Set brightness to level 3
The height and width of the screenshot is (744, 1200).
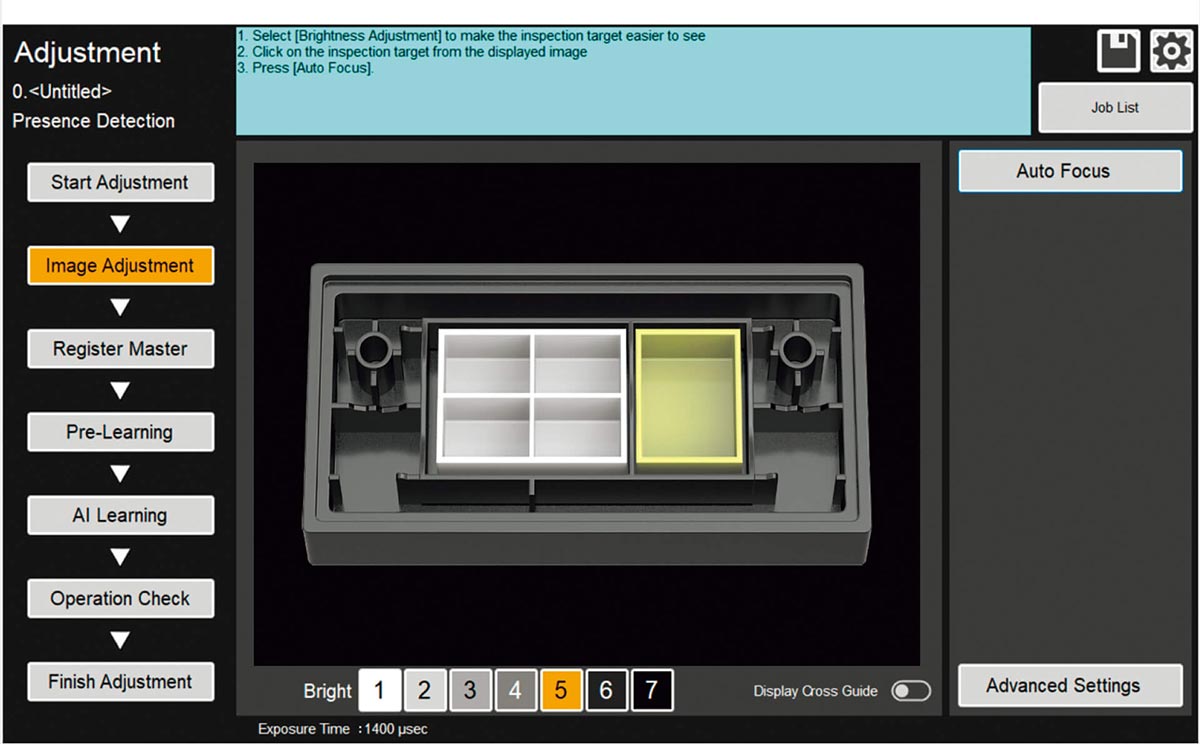pos(470,691)
